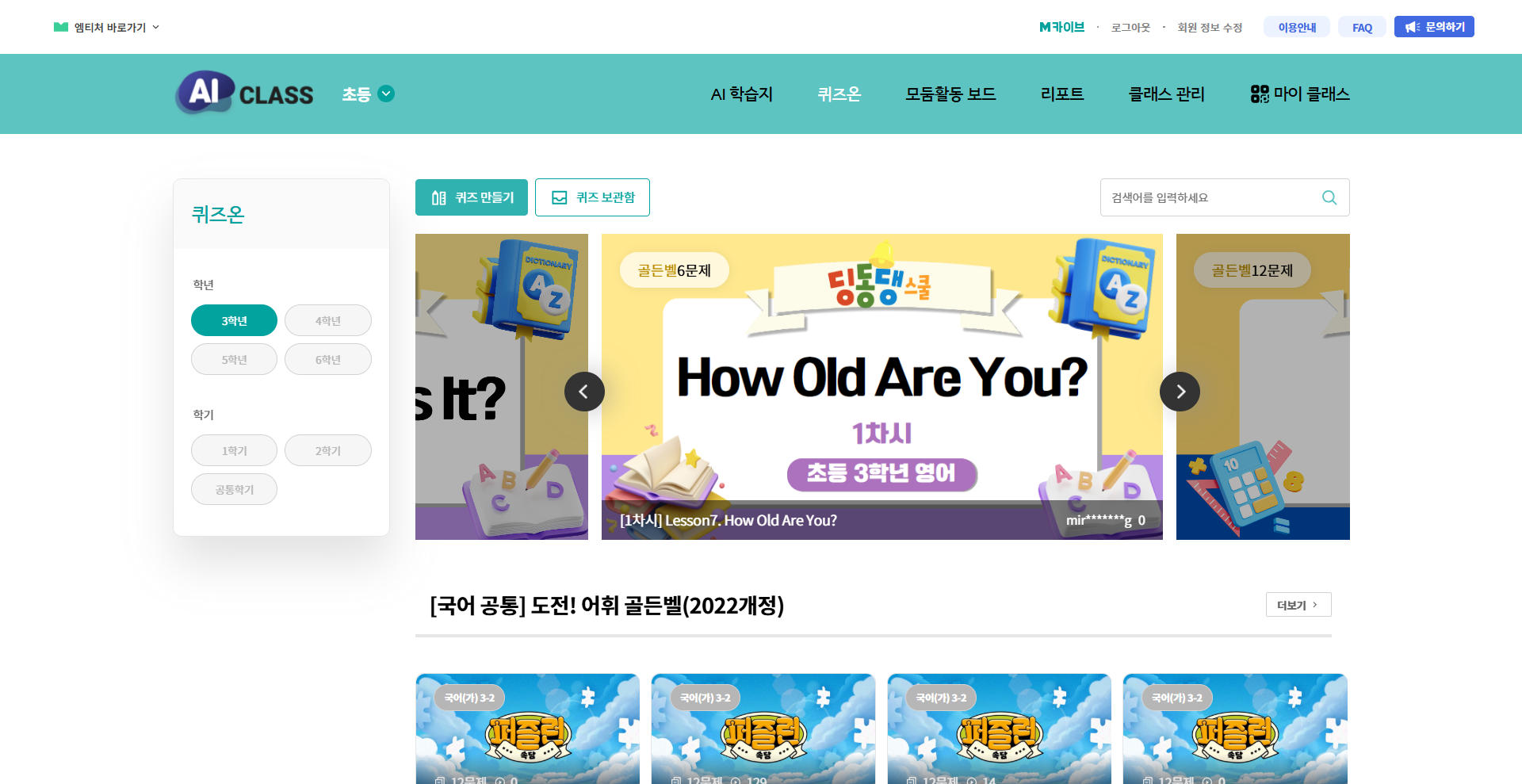Click the 로그아웃 link
1522x784 pixels.
point(1130,27)
